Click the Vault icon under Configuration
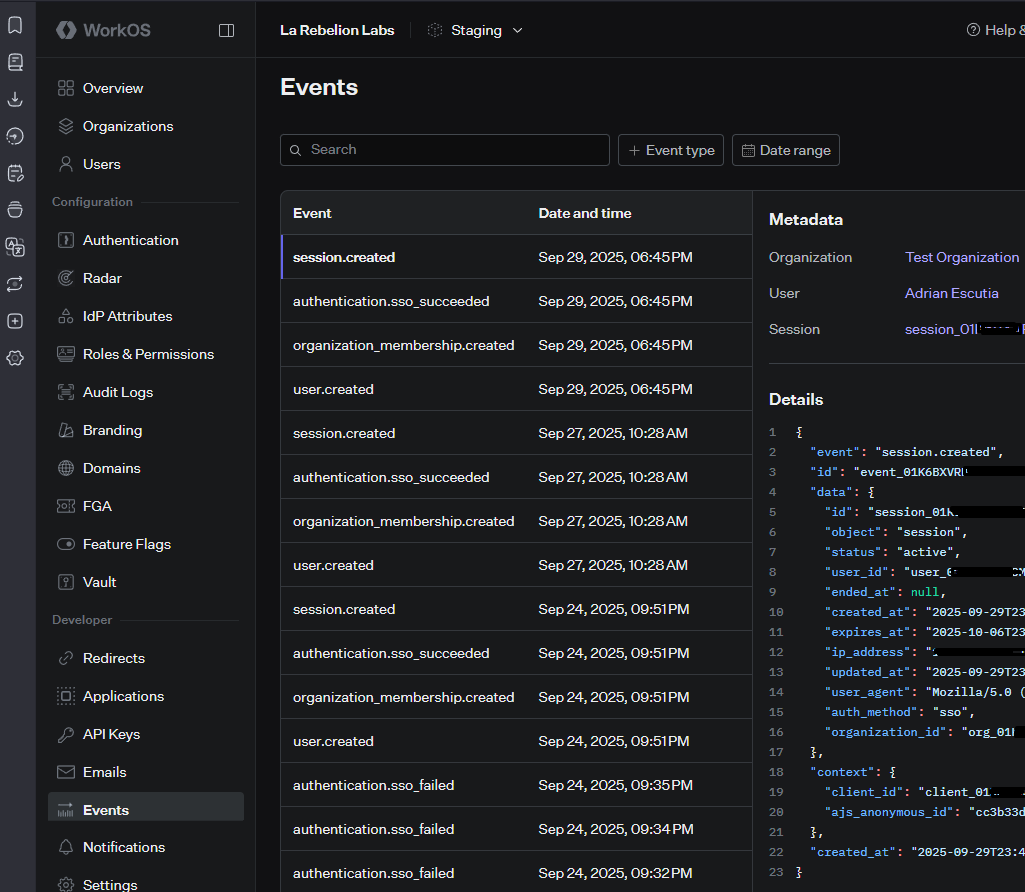1025x892 pixels. (x=66, y=582)
